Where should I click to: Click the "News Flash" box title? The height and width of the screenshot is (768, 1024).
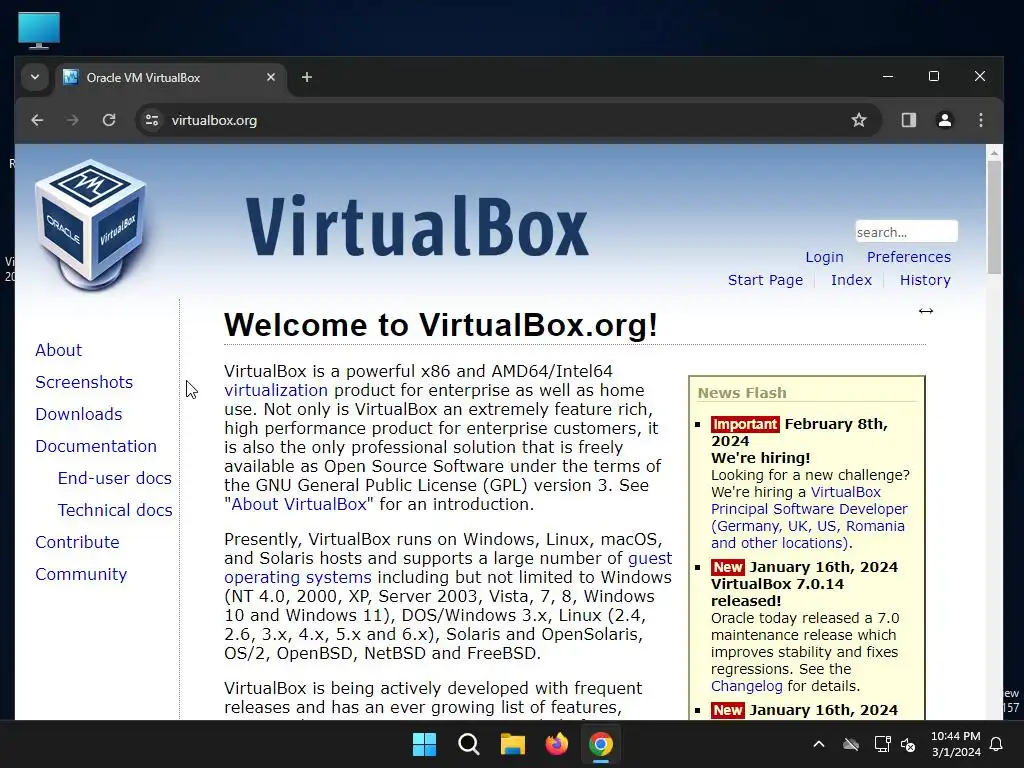[x=742, y=393]
